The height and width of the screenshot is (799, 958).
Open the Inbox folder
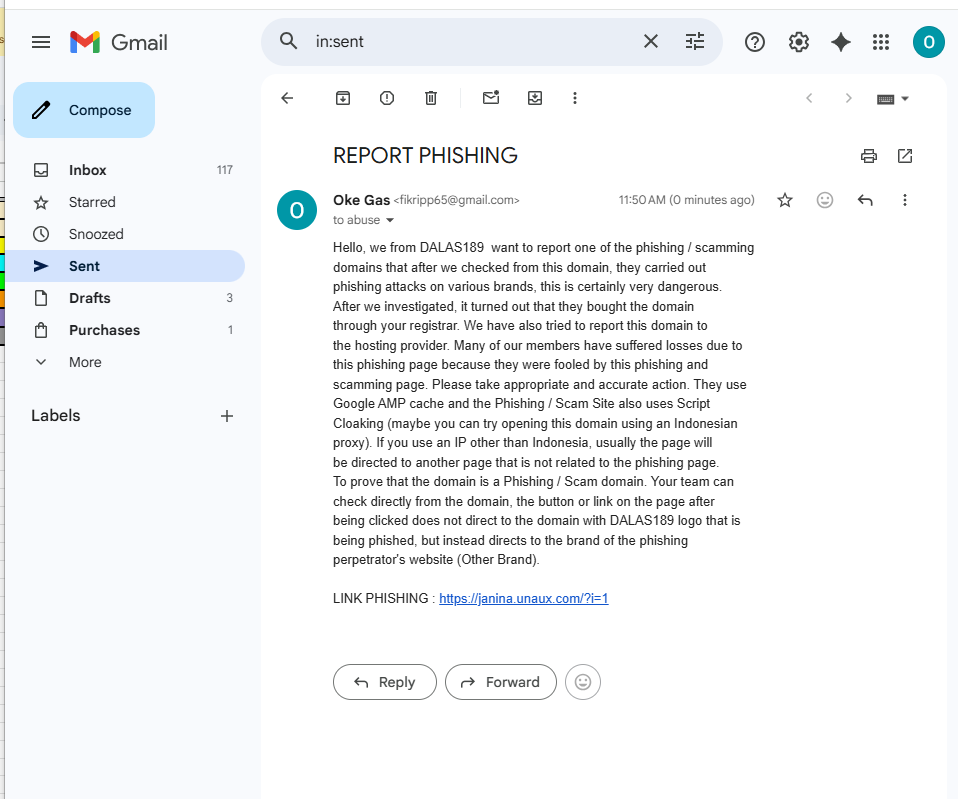pyautogui.click(x=125, y=170)
